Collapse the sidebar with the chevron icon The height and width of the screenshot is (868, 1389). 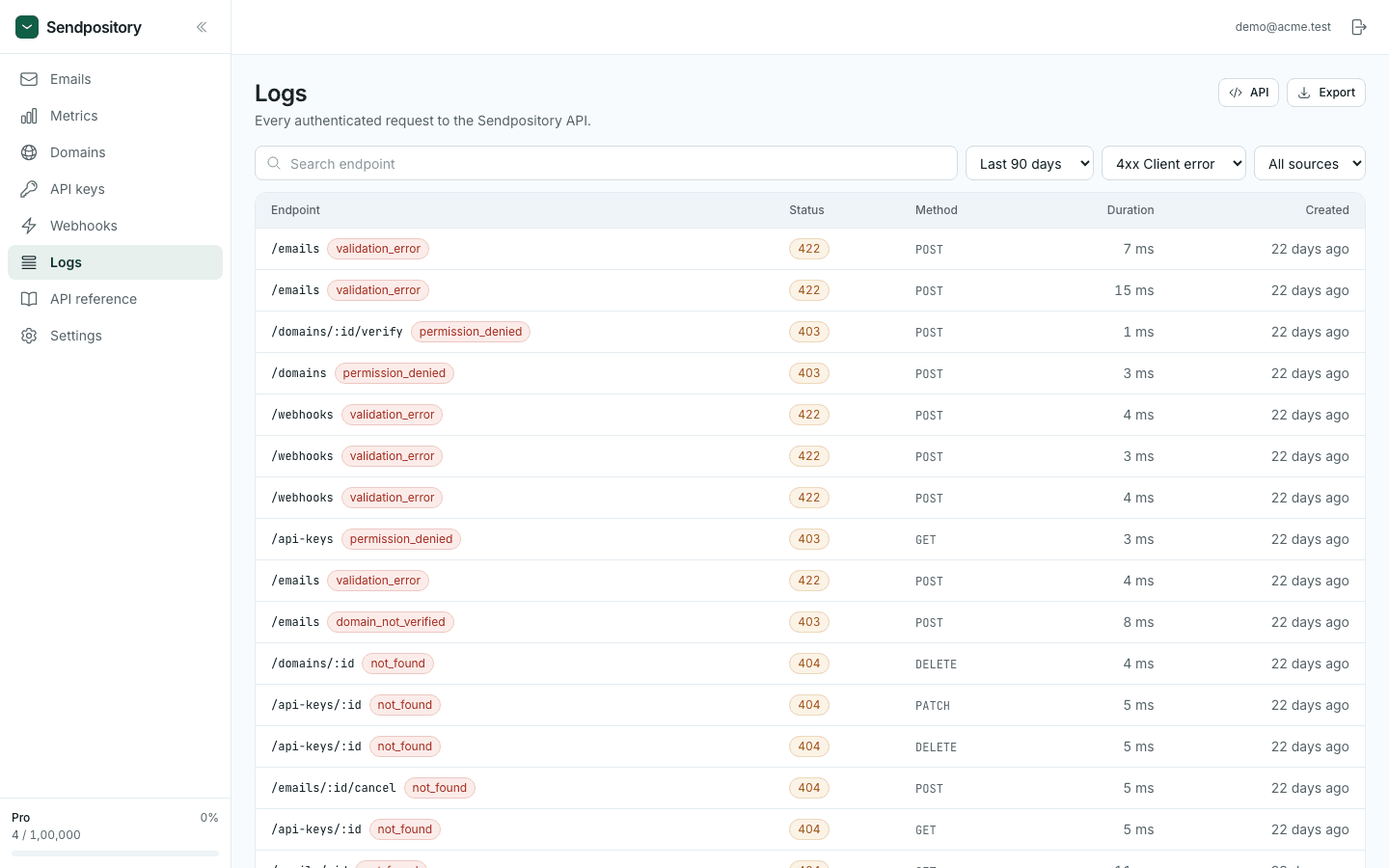coord(202,27)
